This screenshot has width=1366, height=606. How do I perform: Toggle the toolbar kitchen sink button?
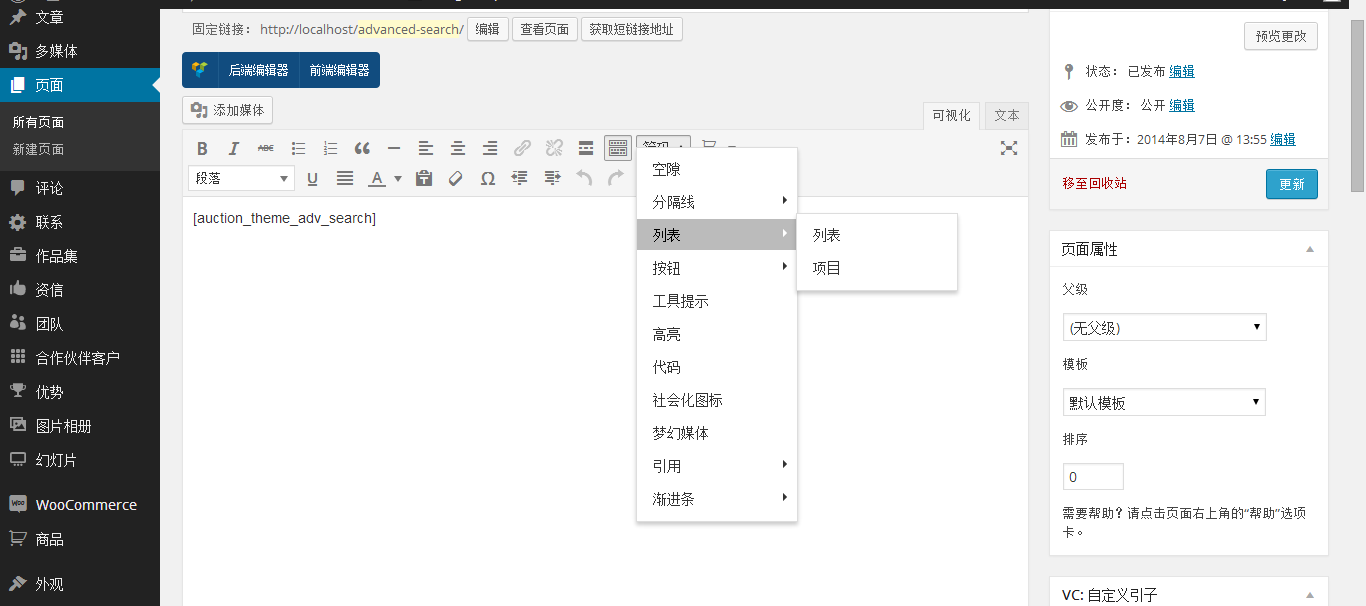tap(618, 149)
